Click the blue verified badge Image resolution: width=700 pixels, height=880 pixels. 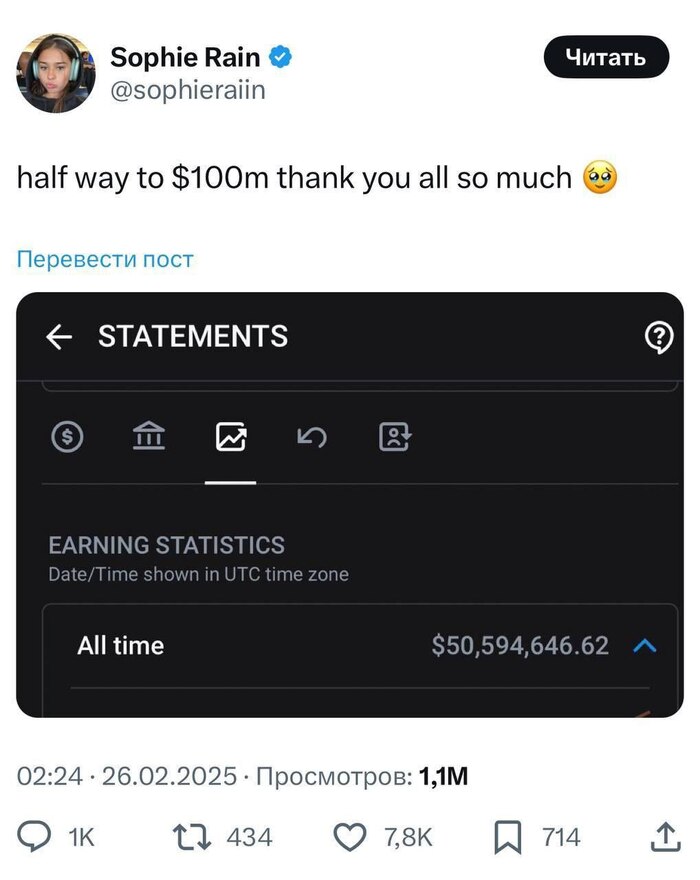281,58
